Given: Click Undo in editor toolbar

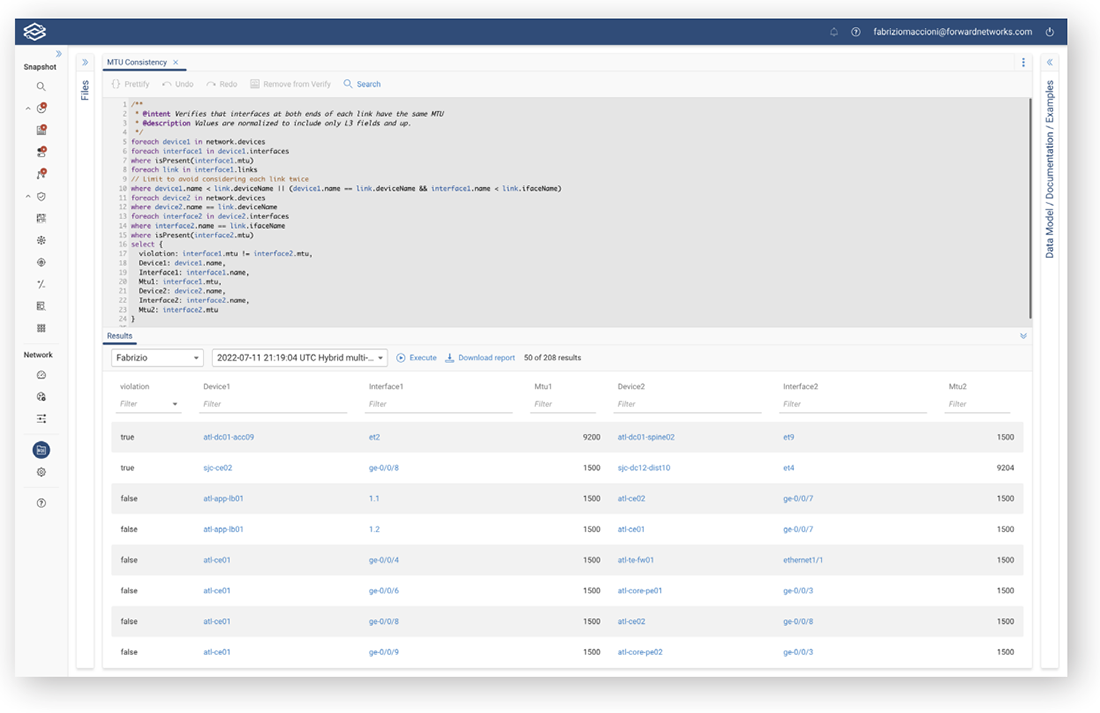Looking at the screenshot, I should click(x=177, y=84).
